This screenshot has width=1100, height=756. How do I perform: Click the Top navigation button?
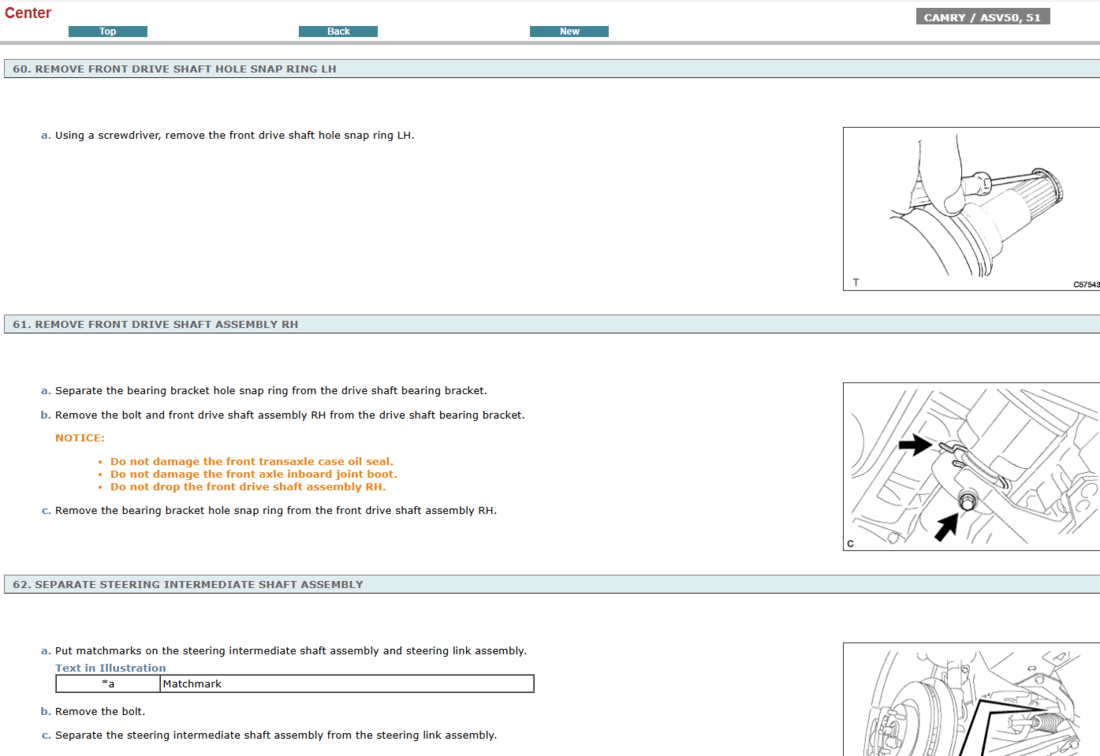108,32
